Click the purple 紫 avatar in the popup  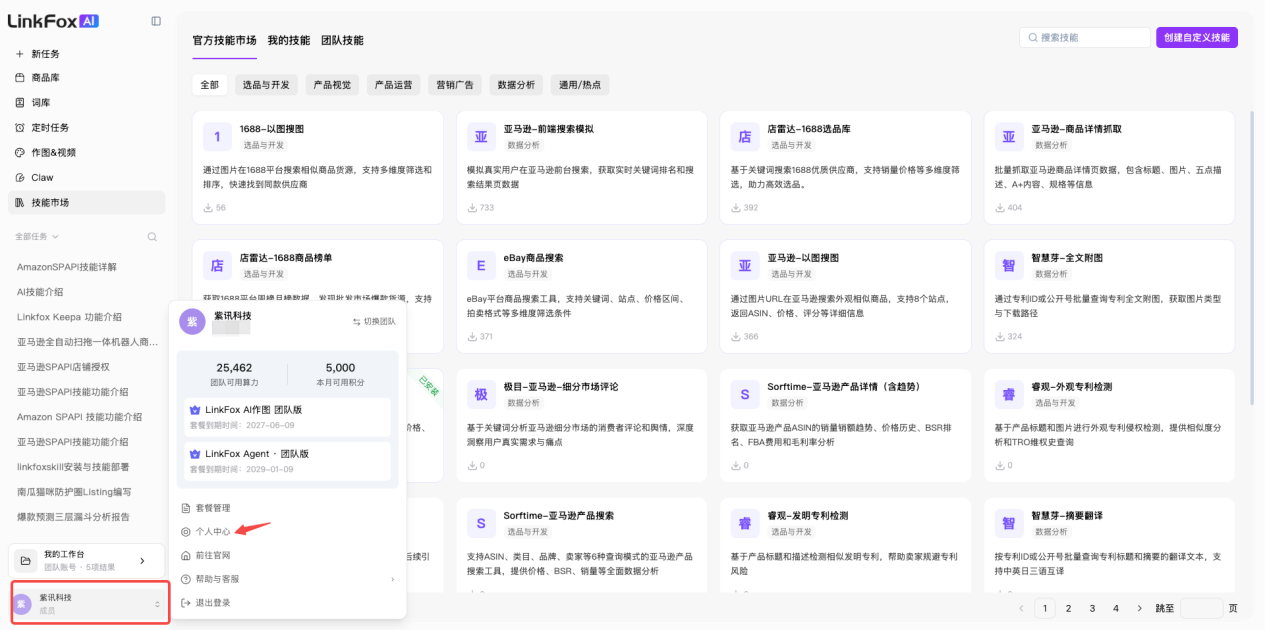(192, 321)
